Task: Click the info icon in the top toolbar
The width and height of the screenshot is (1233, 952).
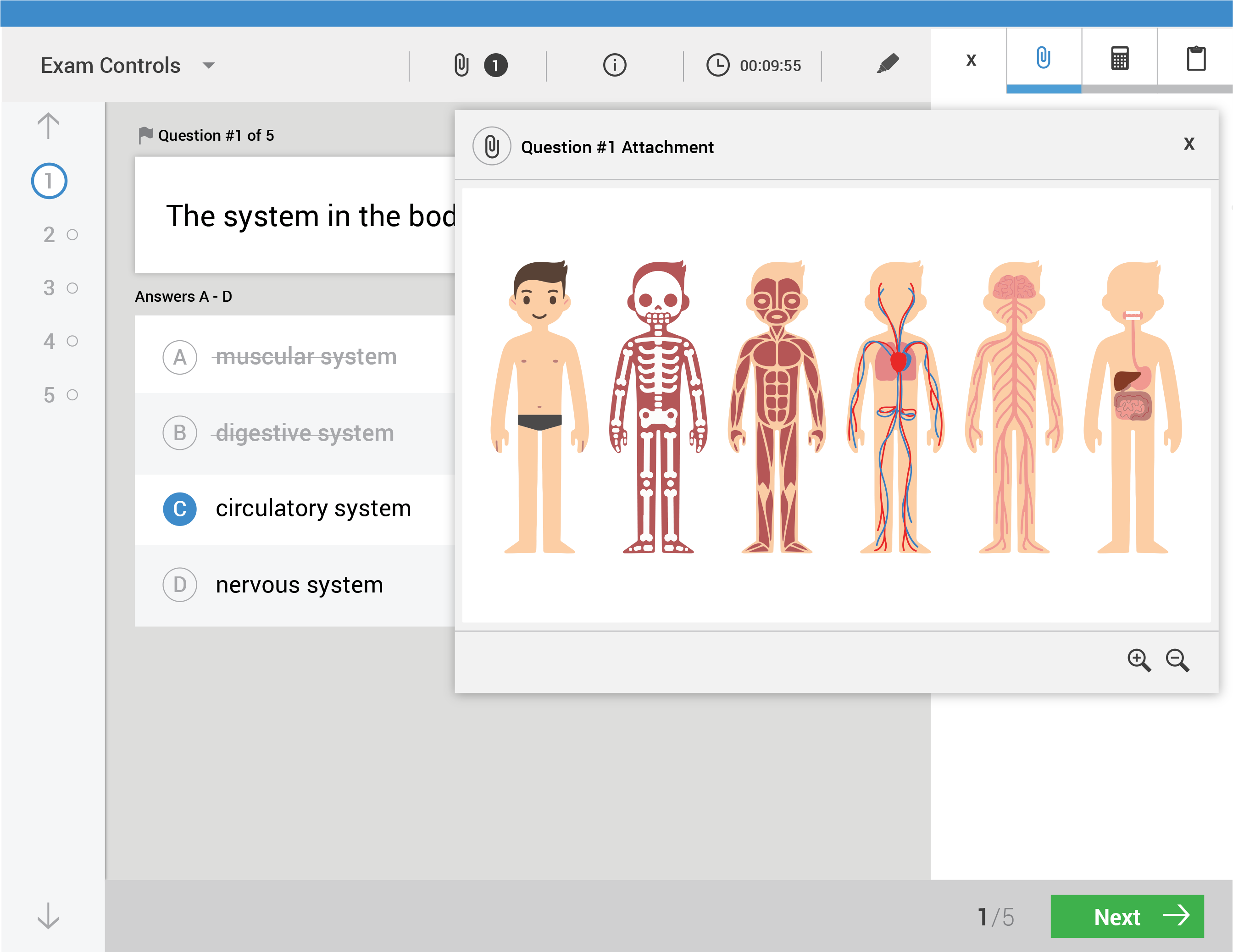Action: click(x=615, y=65)
